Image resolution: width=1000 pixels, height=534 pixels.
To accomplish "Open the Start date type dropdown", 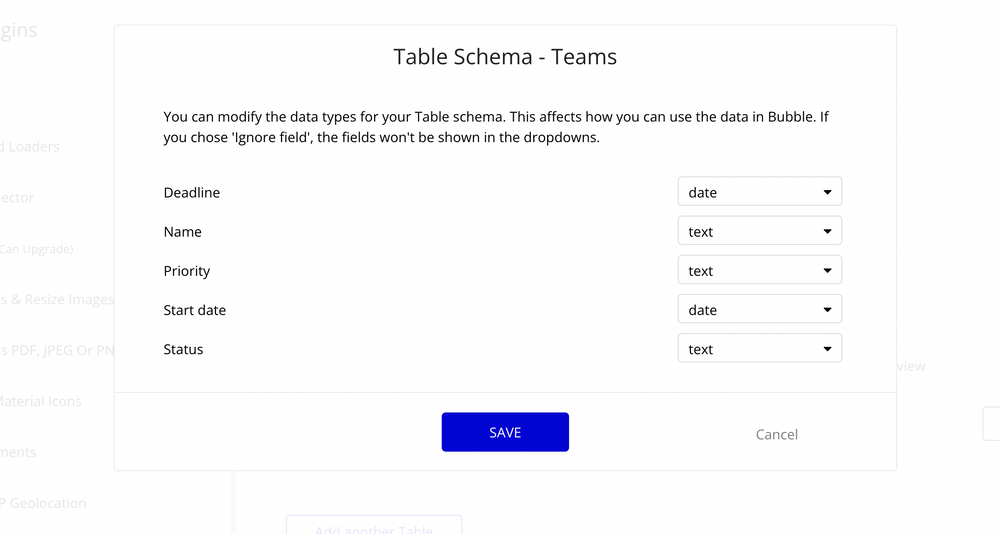I will pos(760,309).
